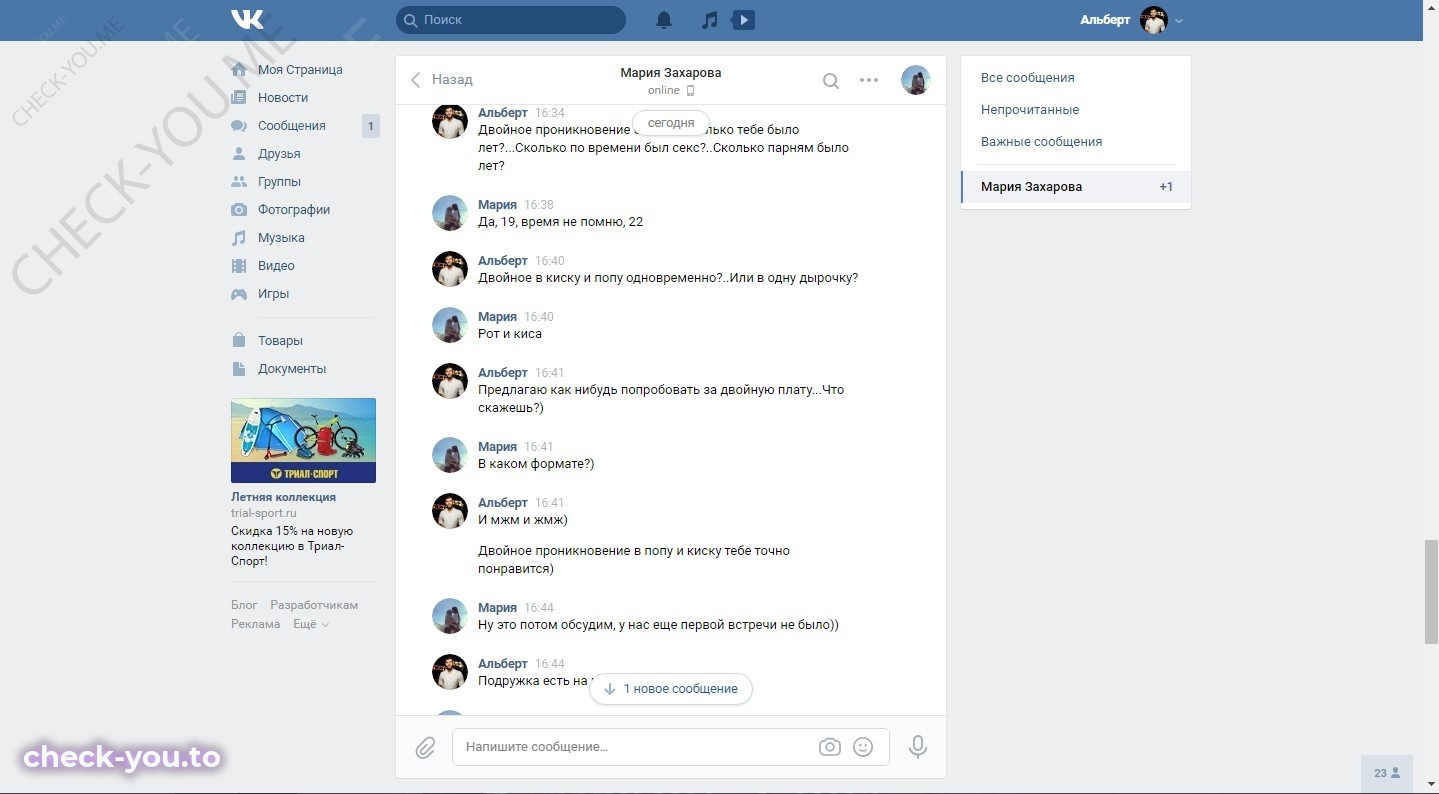Click the document icon beside Документы
Image resolution: width=1439 pixels, height=794 pixels.
pyautogui.click(x=239, y=369)
